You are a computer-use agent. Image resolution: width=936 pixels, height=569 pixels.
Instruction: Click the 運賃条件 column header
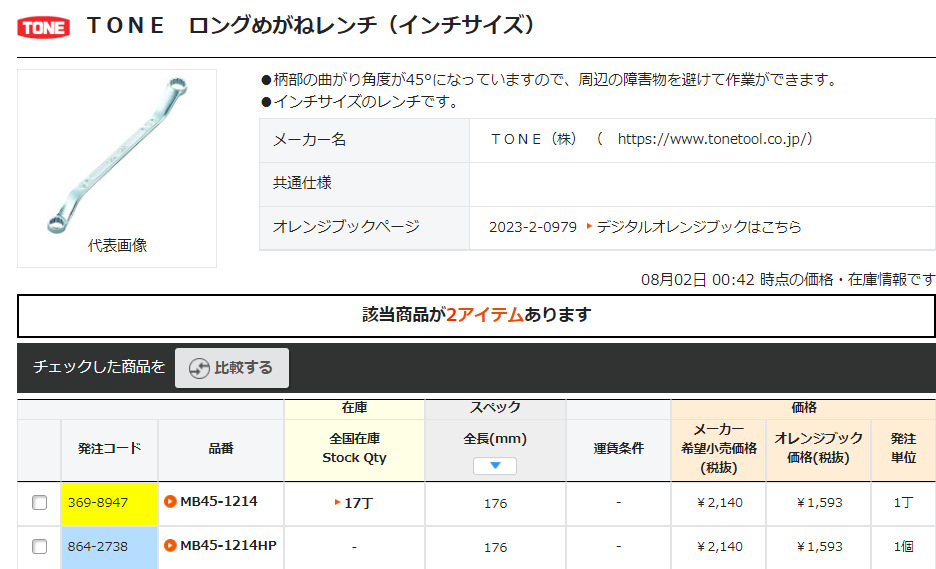[x=618, y=449]
